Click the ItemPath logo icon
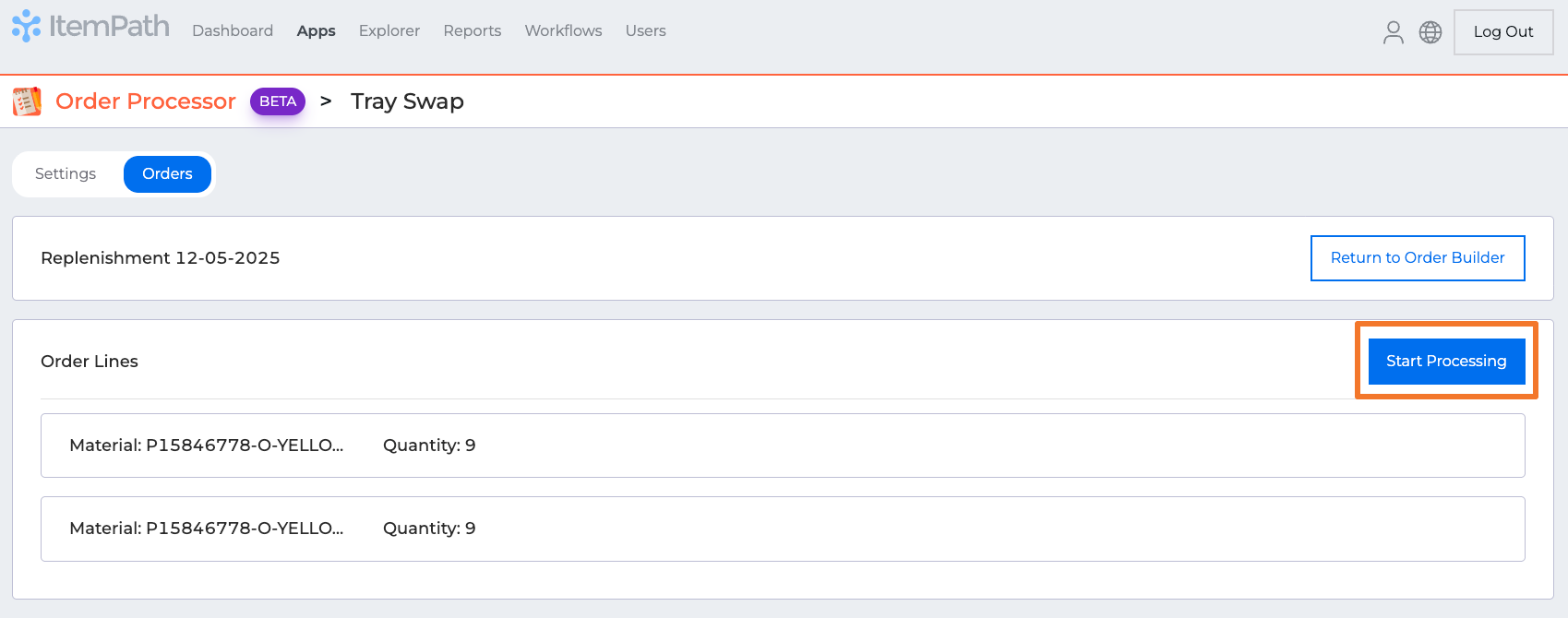Image resolution: width=1568 pixels, height=618 pixels. click(27, 27)
